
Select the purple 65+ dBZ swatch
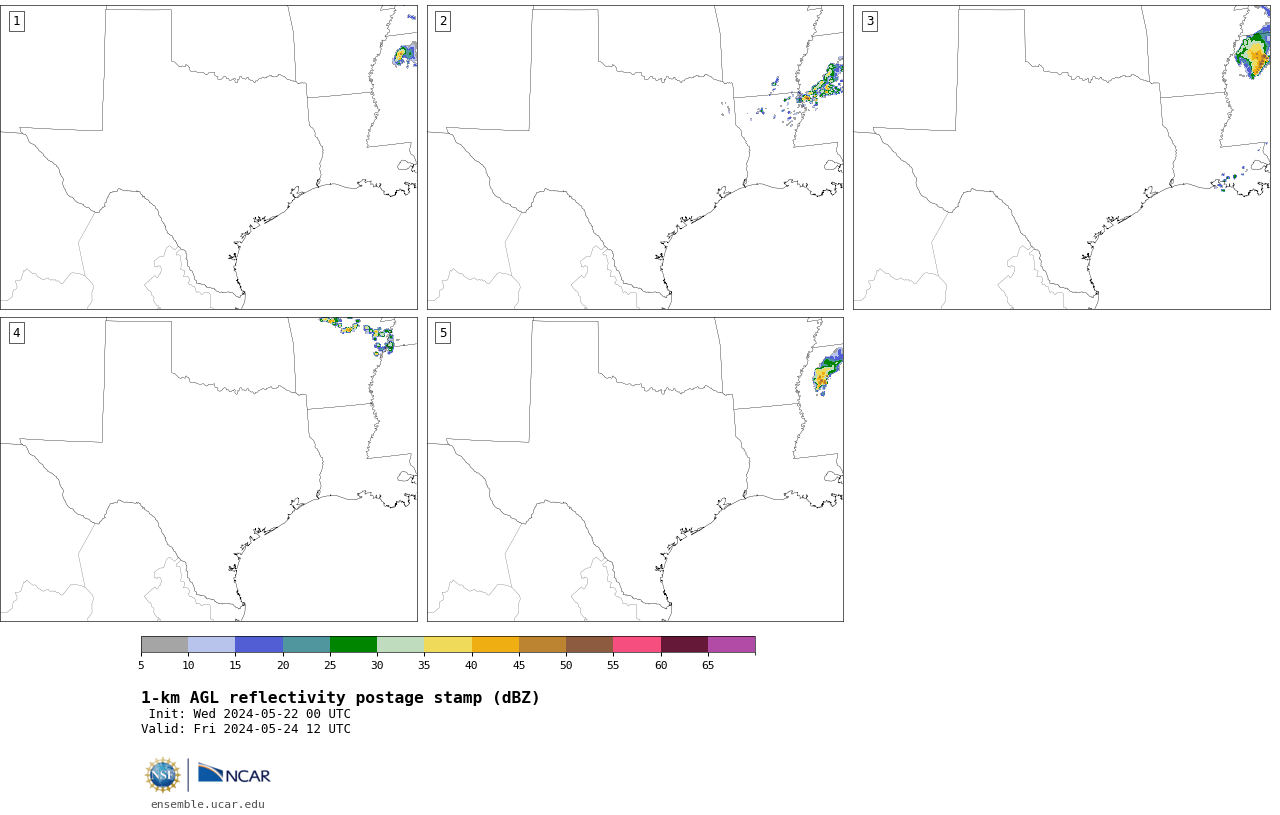click(731, 644)
